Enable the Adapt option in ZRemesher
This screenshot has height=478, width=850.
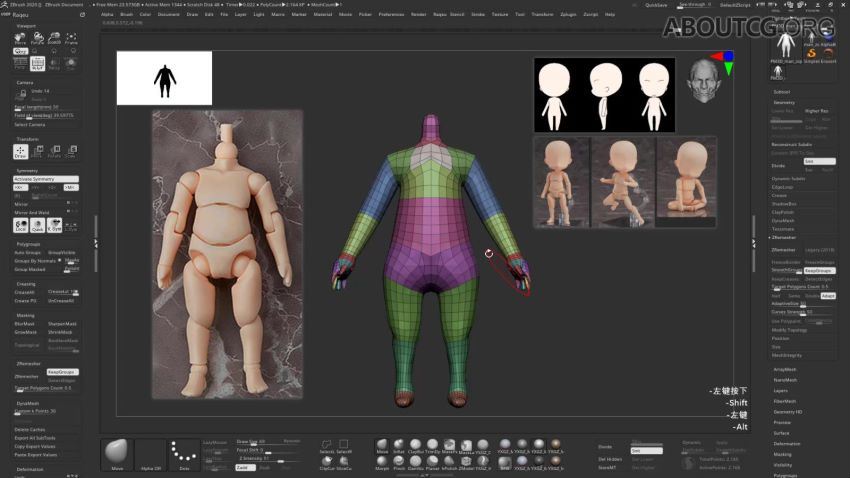click(x=827, y=296)
